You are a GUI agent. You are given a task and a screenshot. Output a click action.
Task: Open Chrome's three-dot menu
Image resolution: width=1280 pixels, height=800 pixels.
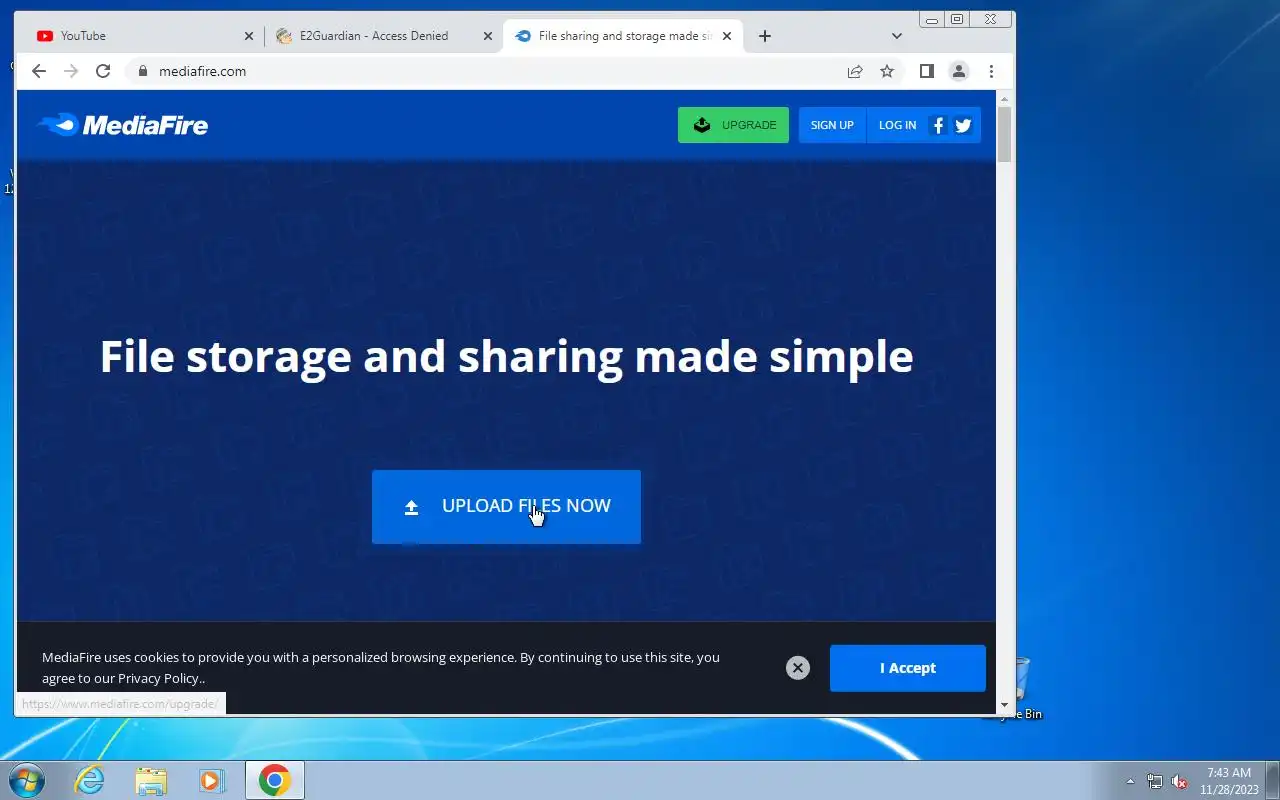991,71
